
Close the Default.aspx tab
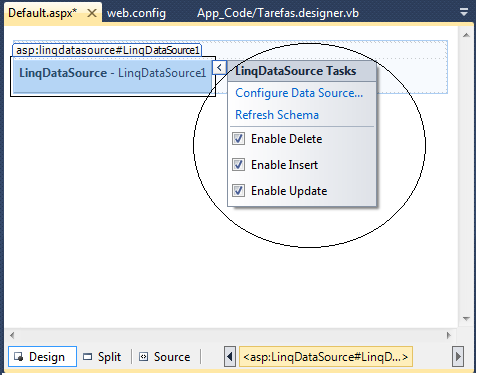coord(92,13)
